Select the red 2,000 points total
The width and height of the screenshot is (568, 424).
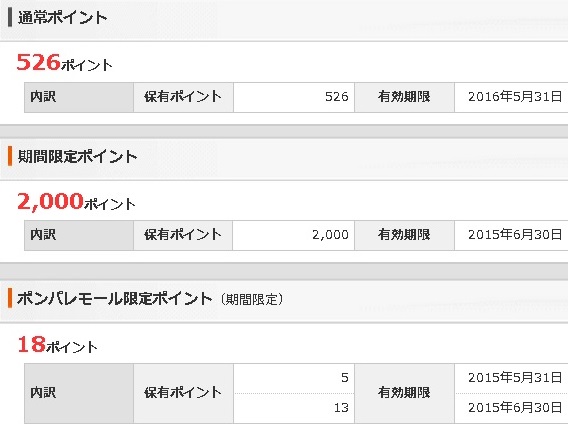point(50,201)
